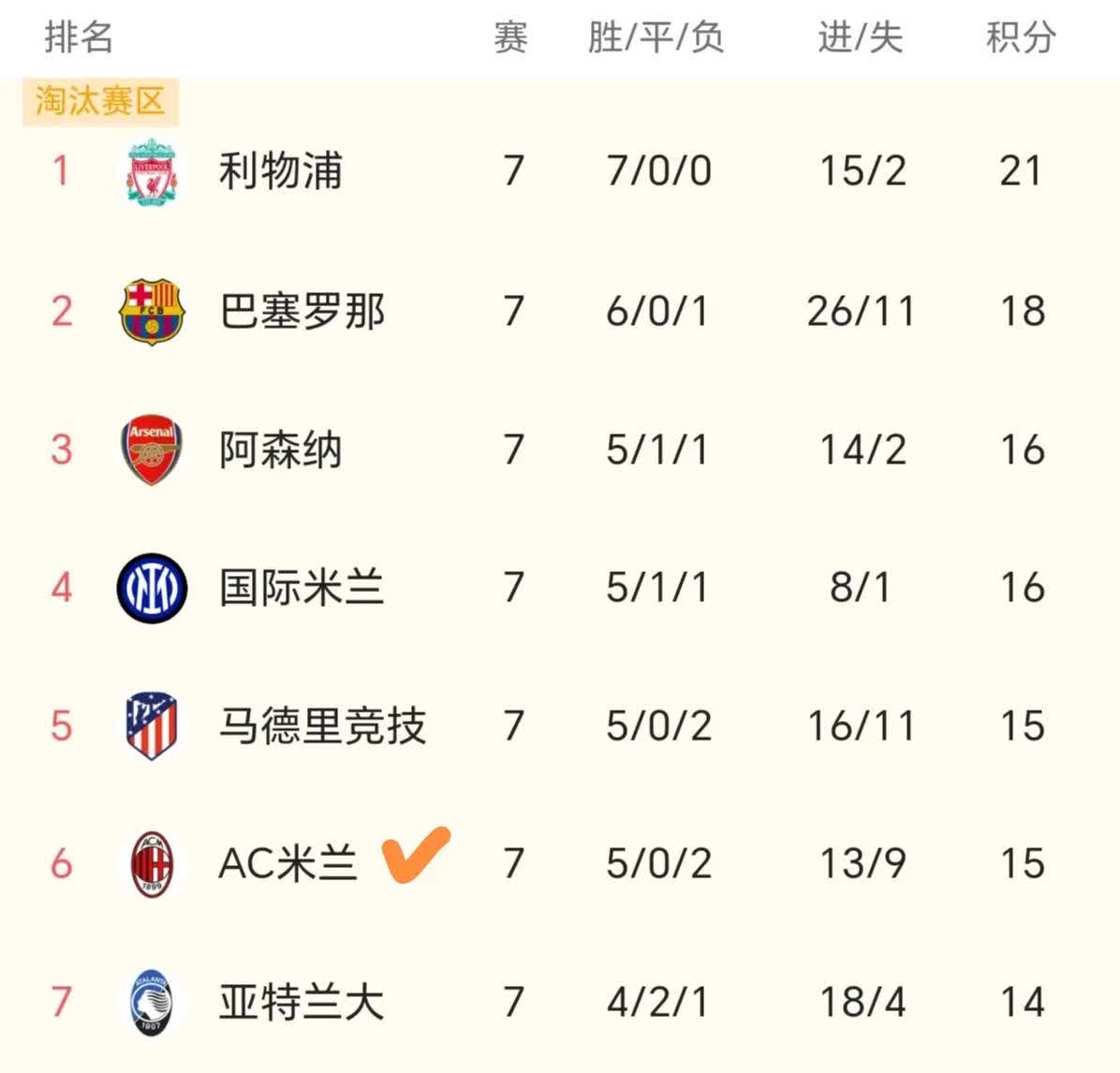
Task: Open the AC Milan club crest
Action: 150,862
